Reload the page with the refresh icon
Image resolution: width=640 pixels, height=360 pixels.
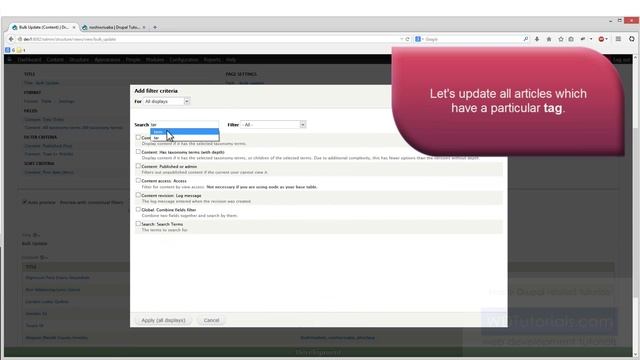(x=407, y=39)
